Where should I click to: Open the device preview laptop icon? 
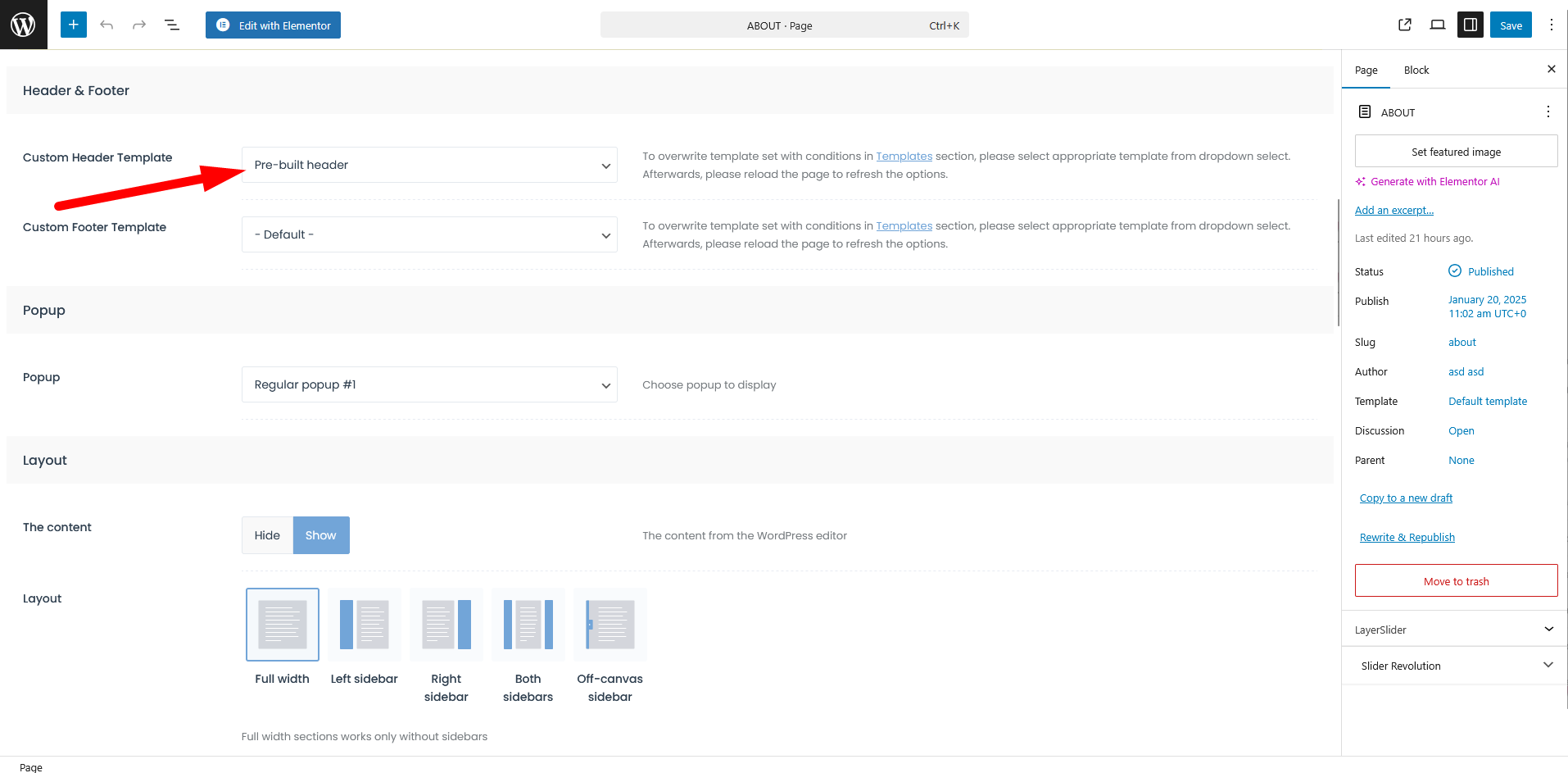[x=1438, y=25]
